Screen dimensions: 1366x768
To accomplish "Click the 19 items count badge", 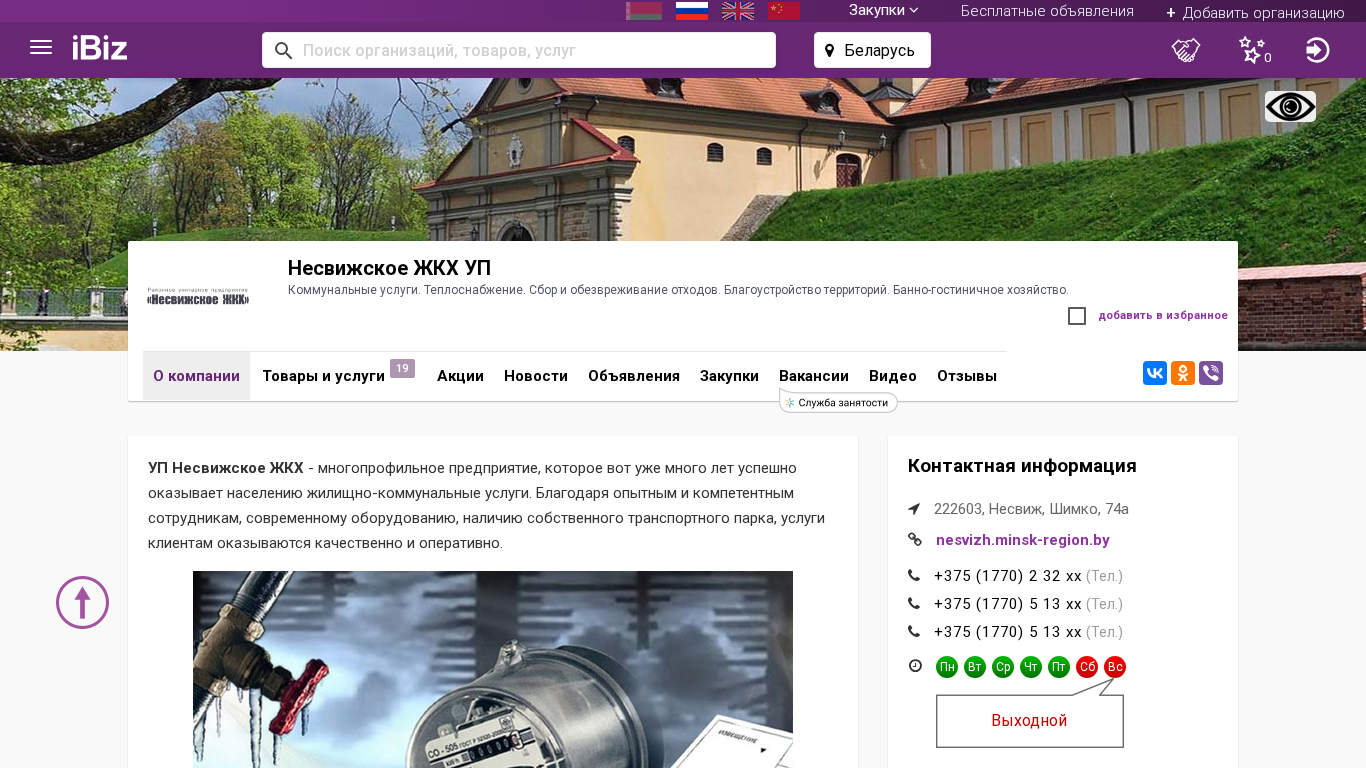I will tap(402, 368).
